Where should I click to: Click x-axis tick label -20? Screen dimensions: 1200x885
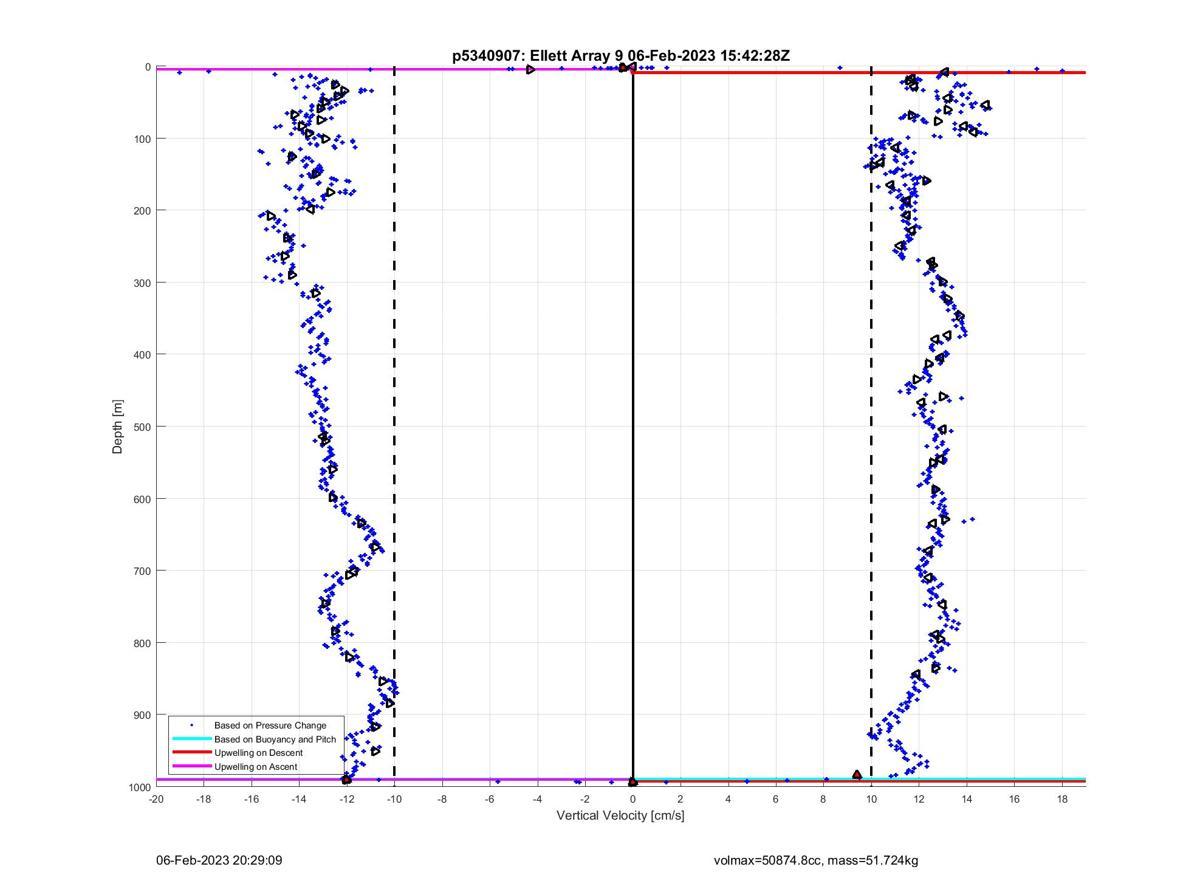[156, 799]
